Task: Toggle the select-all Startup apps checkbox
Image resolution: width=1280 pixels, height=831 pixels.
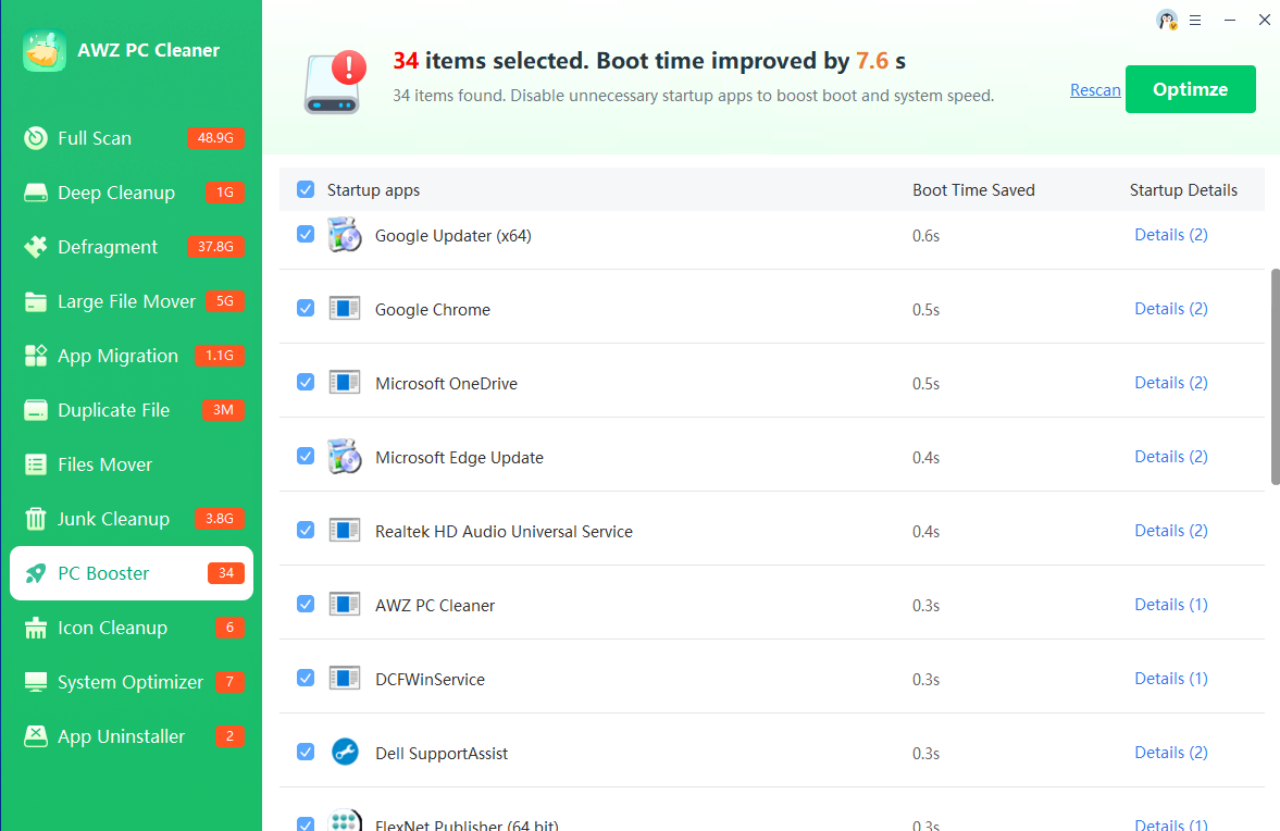Action: pyautogui.click(x=306, y=189)
